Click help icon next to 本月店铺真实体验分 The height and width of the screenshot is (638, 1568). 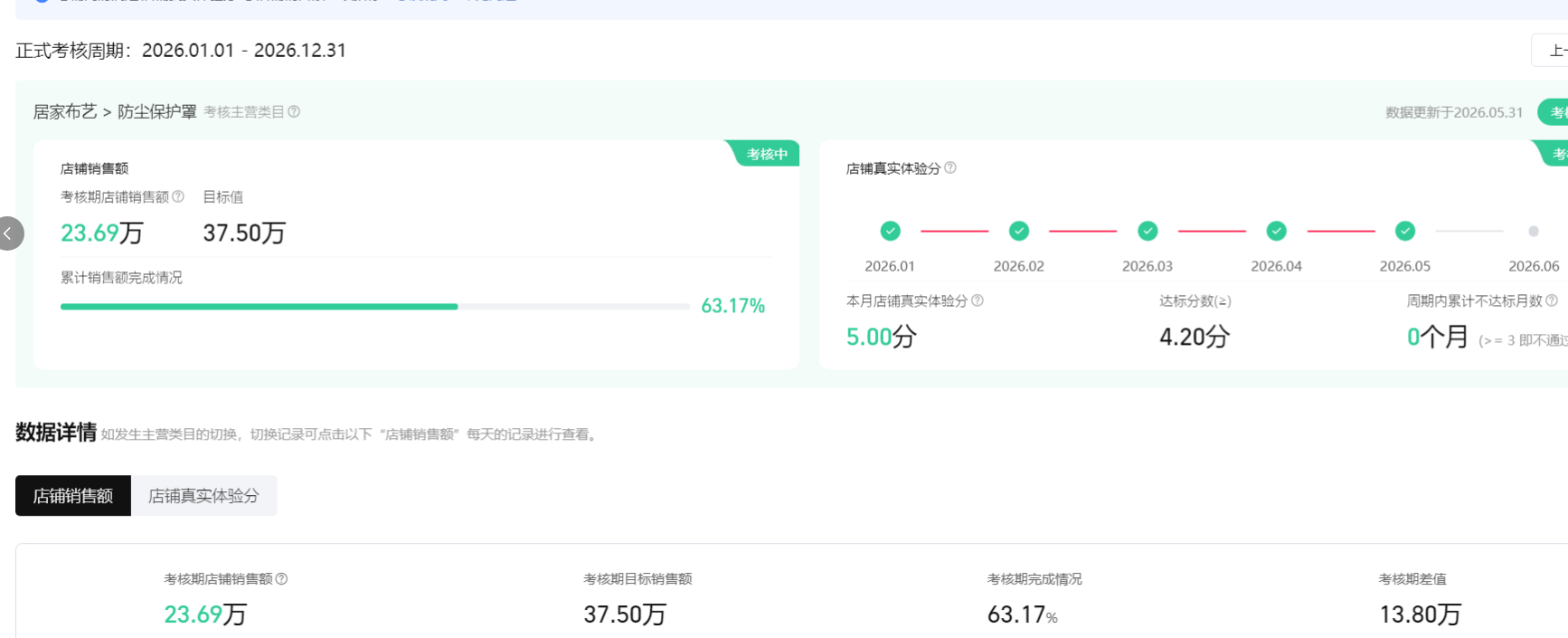pos(978,300)
